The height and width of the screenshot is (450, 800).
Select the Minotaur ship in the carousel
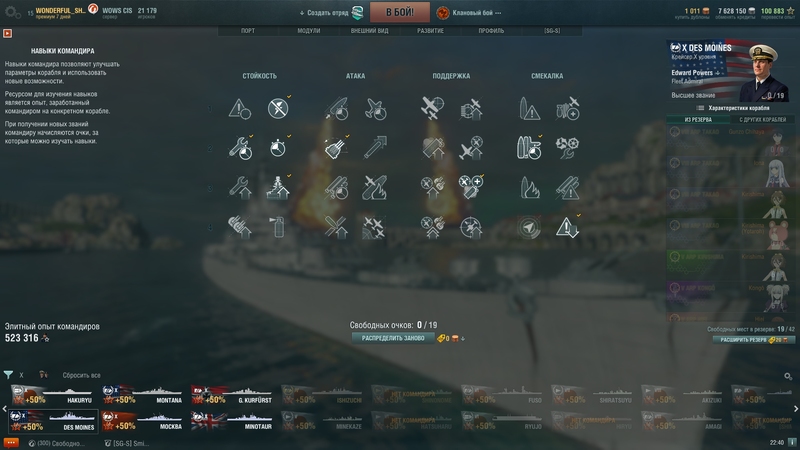[232, 421]
